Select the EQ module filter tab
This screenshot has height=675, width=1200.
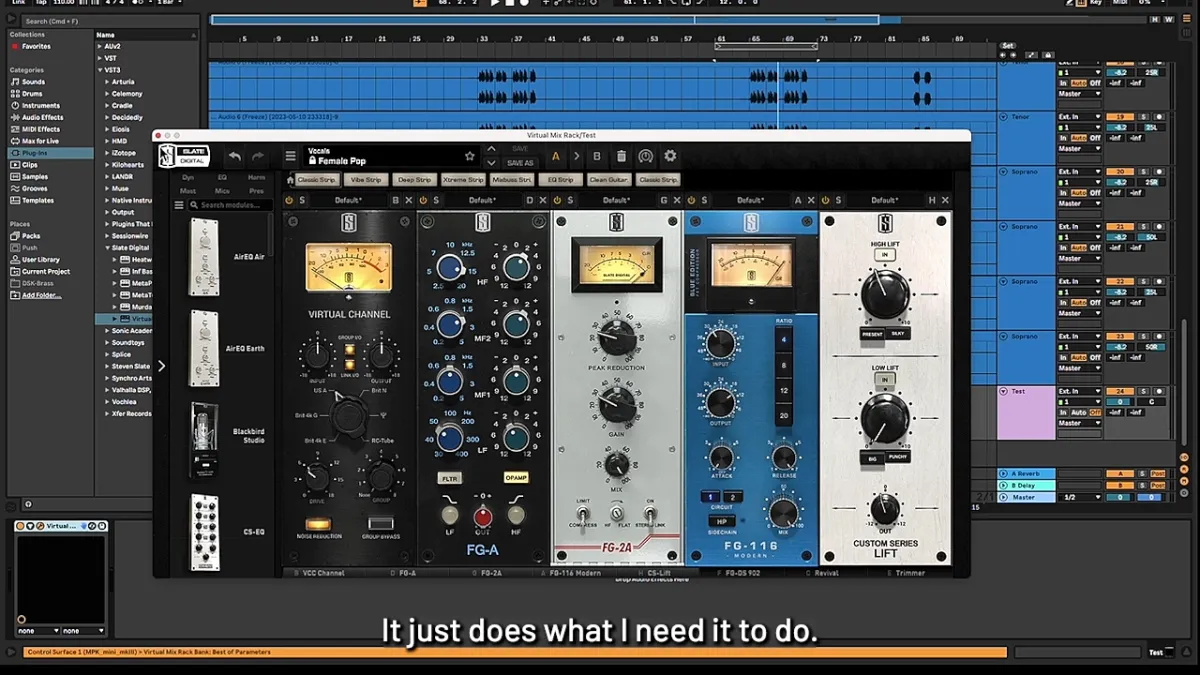point(222,177)
